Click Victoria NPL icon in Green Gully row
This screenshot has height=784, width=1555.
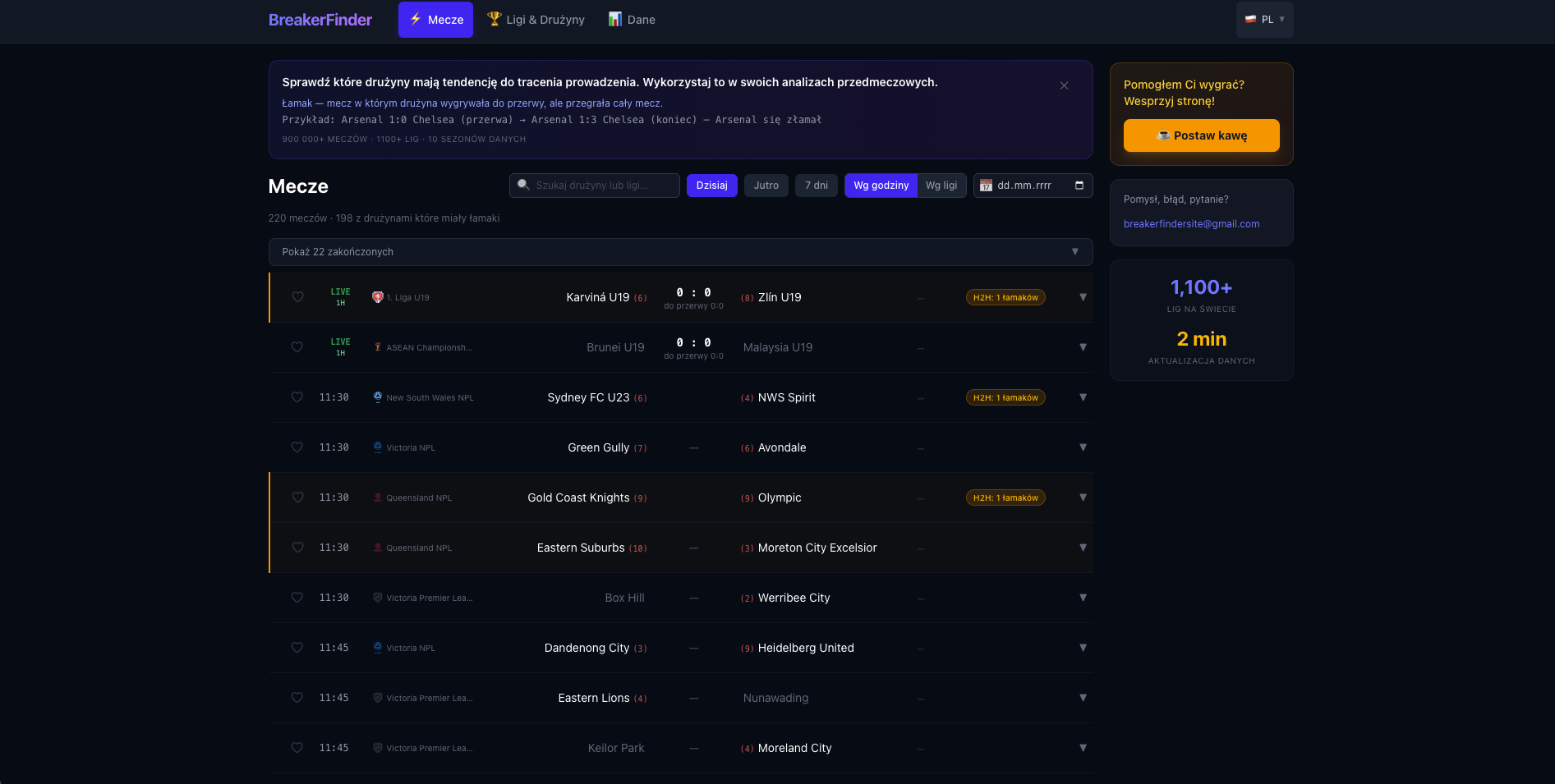click(x=378, y=447)
